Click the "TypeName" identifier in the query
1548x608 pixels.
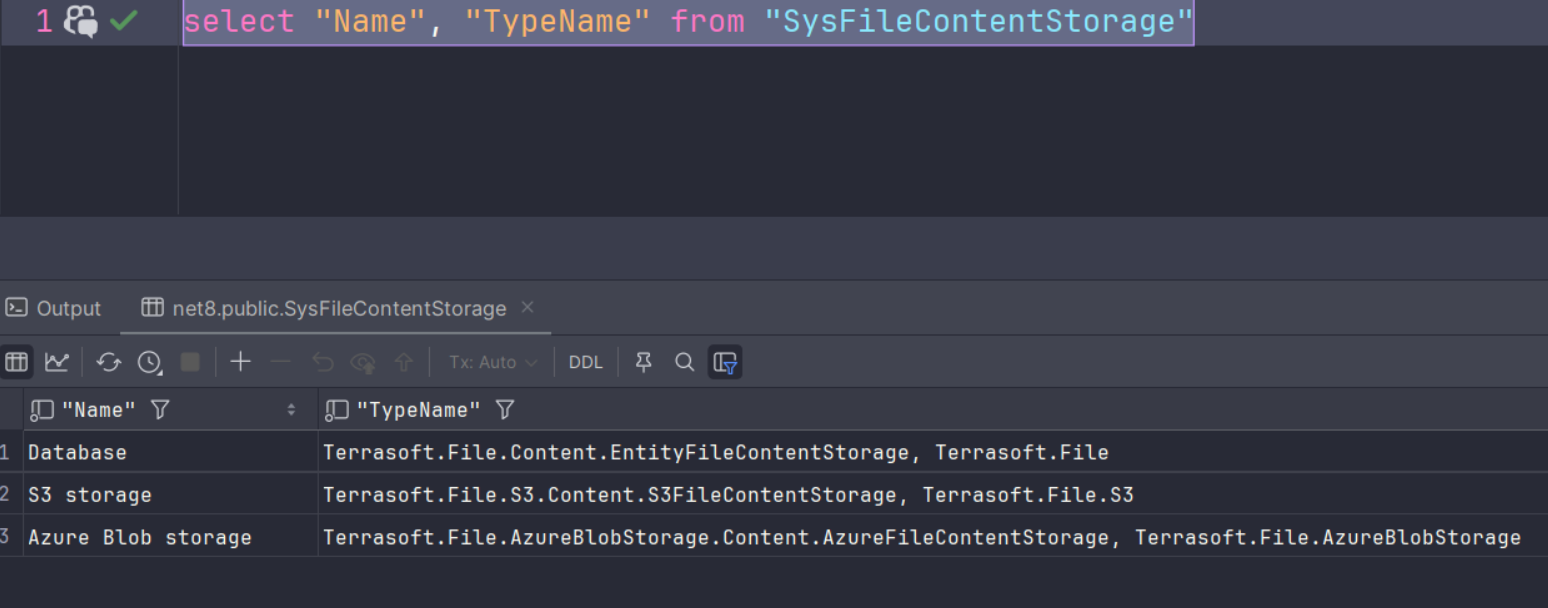558,21
